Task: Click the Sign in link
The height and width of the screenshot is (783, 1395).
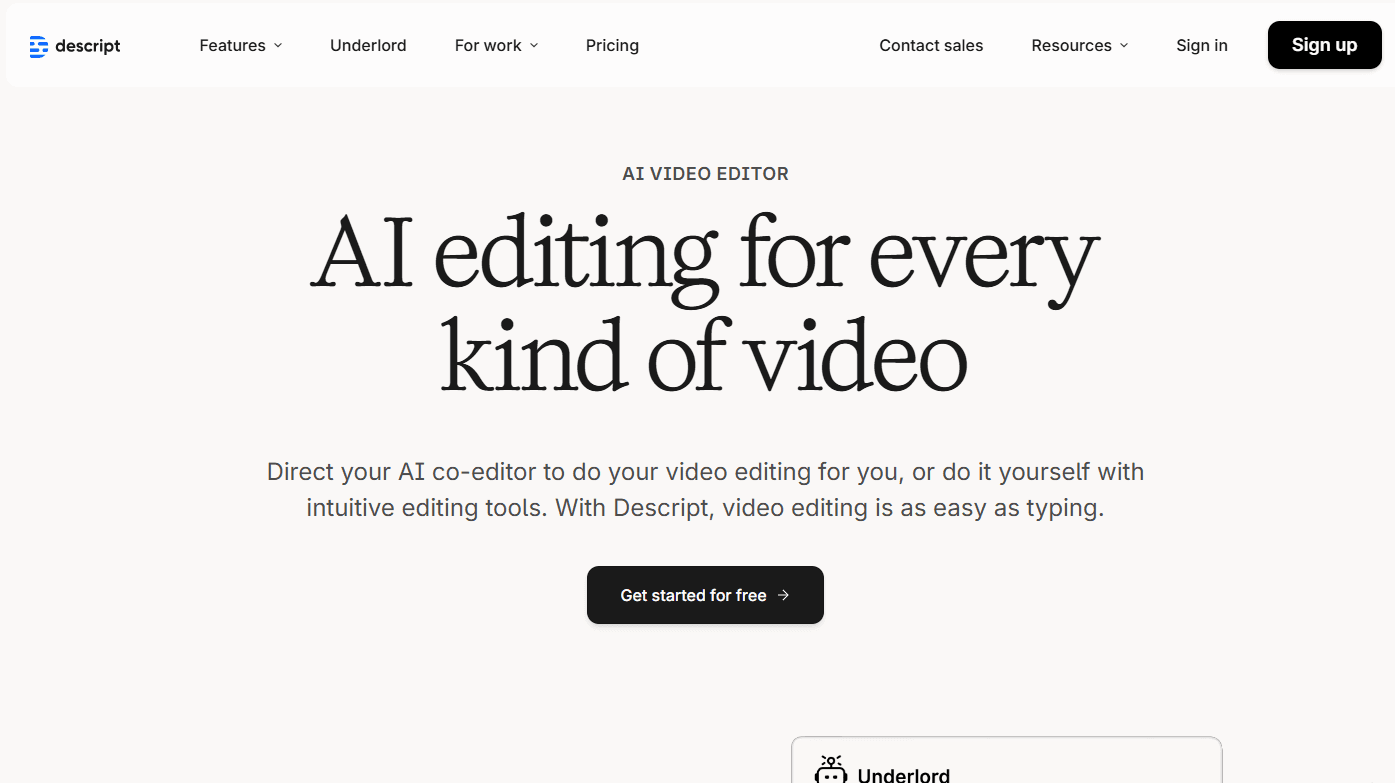Action: [1202, 45]
